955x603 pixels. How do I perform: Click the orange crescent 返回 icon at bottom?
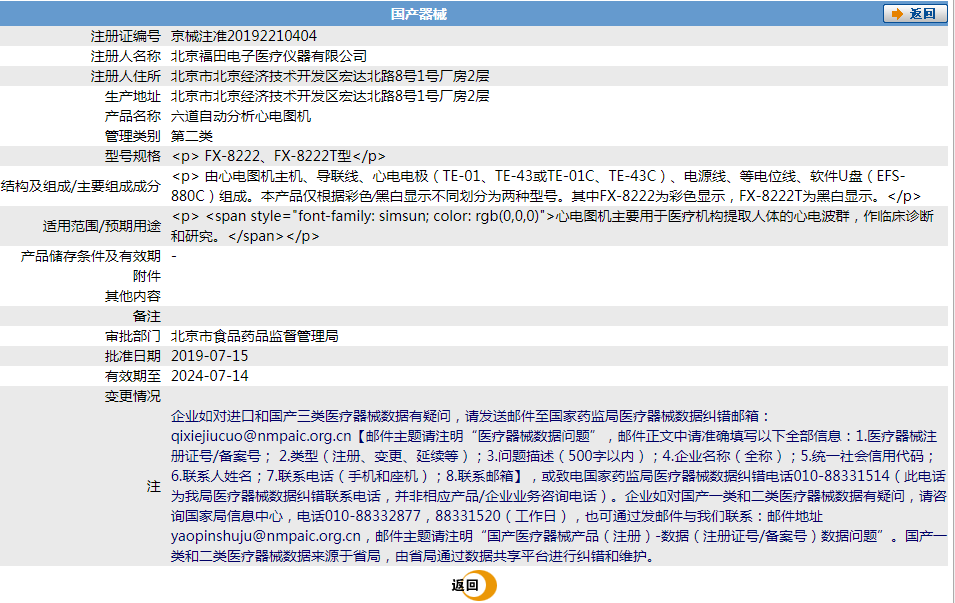pyautogui.click(x=473, y=586)
